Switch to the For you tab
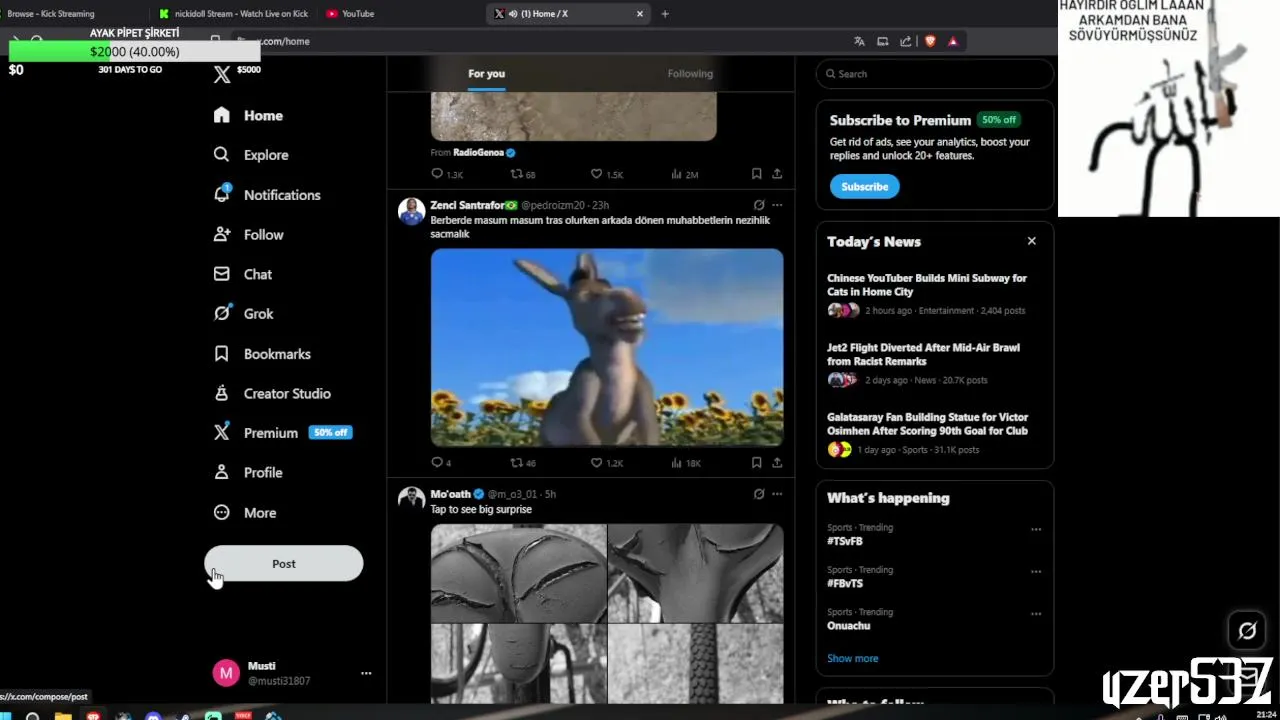This screenshot has width=1280, height=720. (x=486, y=74)
